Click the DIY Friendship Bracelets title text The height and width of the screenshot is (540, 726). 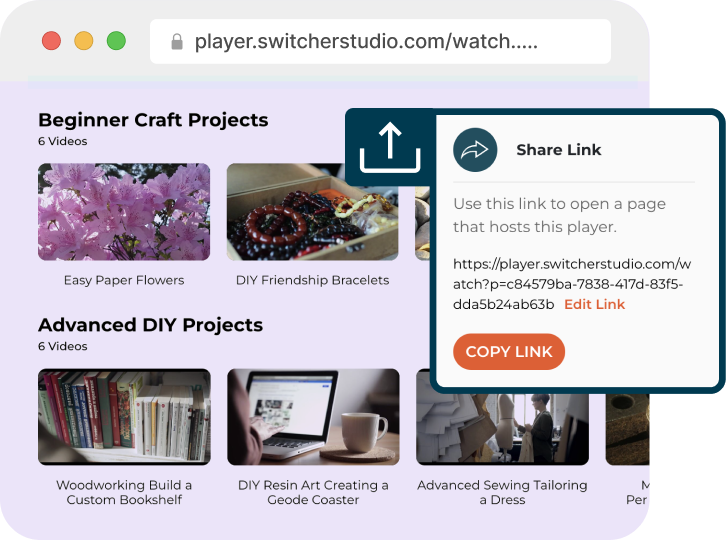(312, 280)
